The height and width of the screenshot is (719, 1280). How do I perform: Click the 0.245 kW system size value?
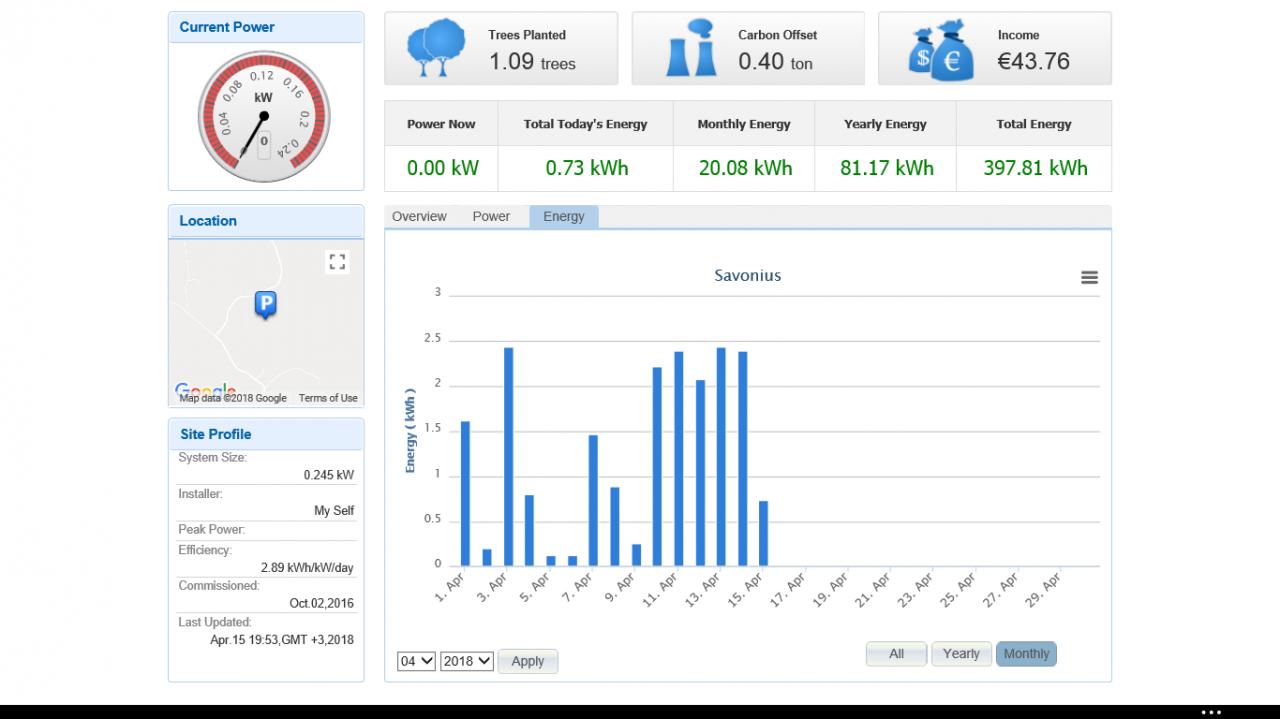pyautogui.click(x=329, y=475)
